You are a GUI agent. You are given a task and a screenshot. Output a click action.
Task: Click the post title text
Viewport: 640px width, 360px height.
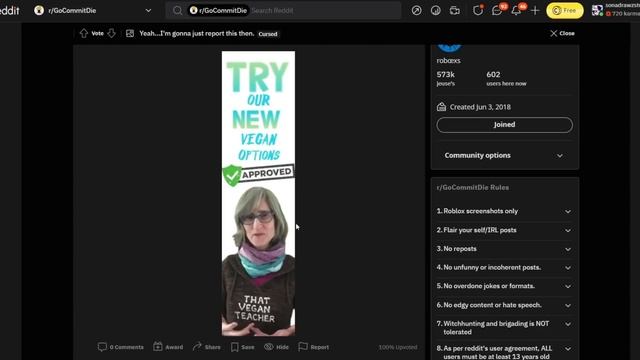coord(197,33)
